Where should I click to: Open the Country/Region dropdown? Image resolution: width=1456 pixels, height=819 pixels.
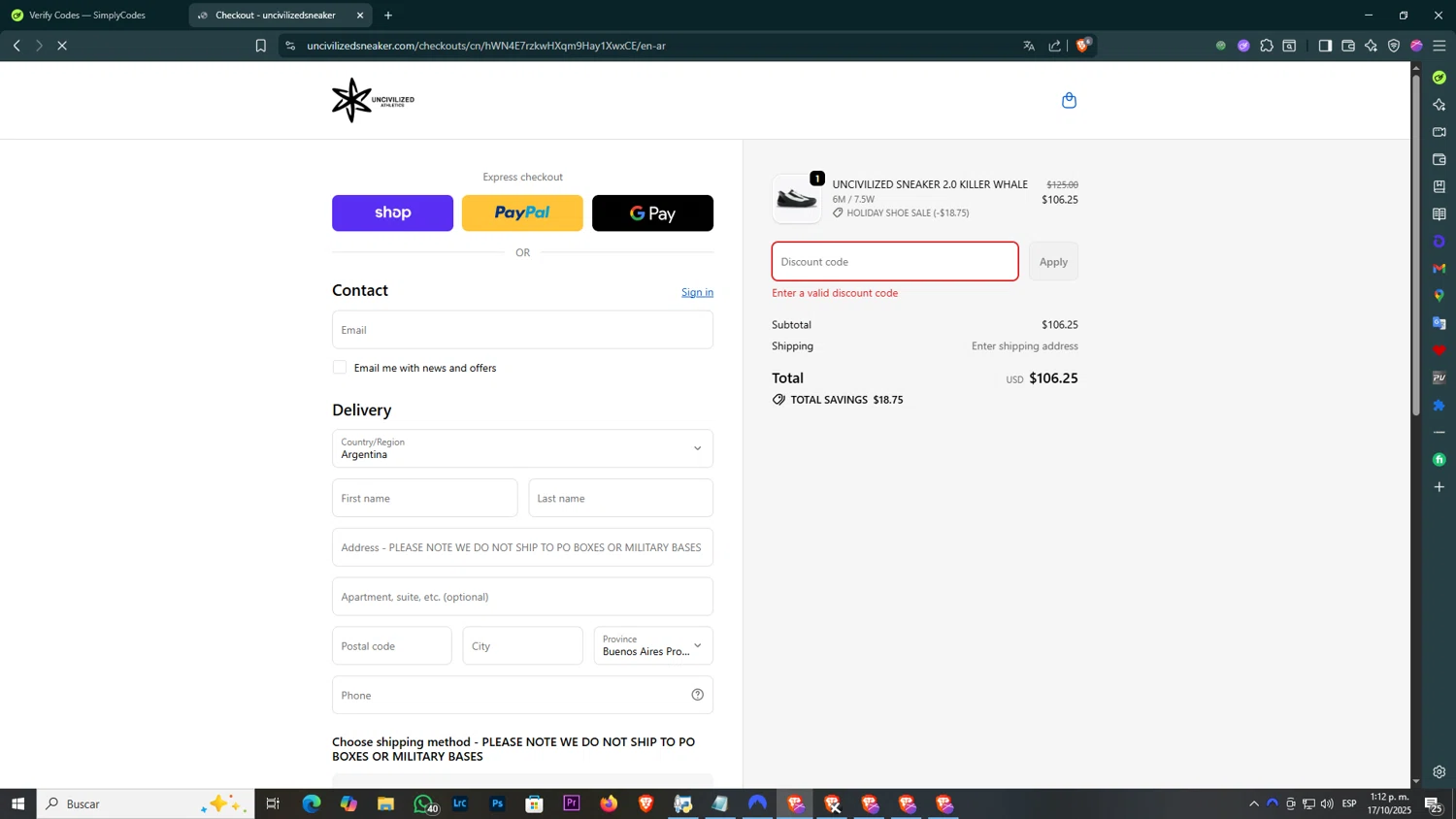coord(522,448)
